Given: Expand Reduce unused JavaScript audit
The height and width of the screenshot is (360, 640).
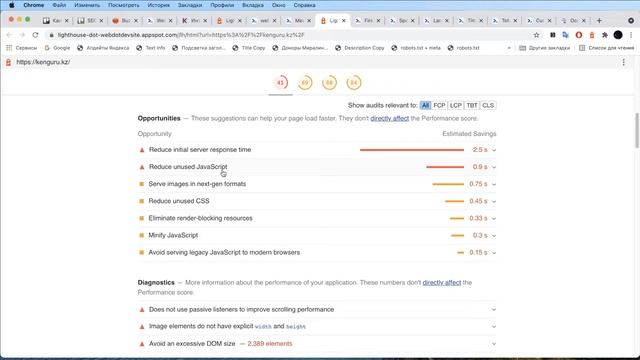Looking at the screenshot, I should point(317,167).
